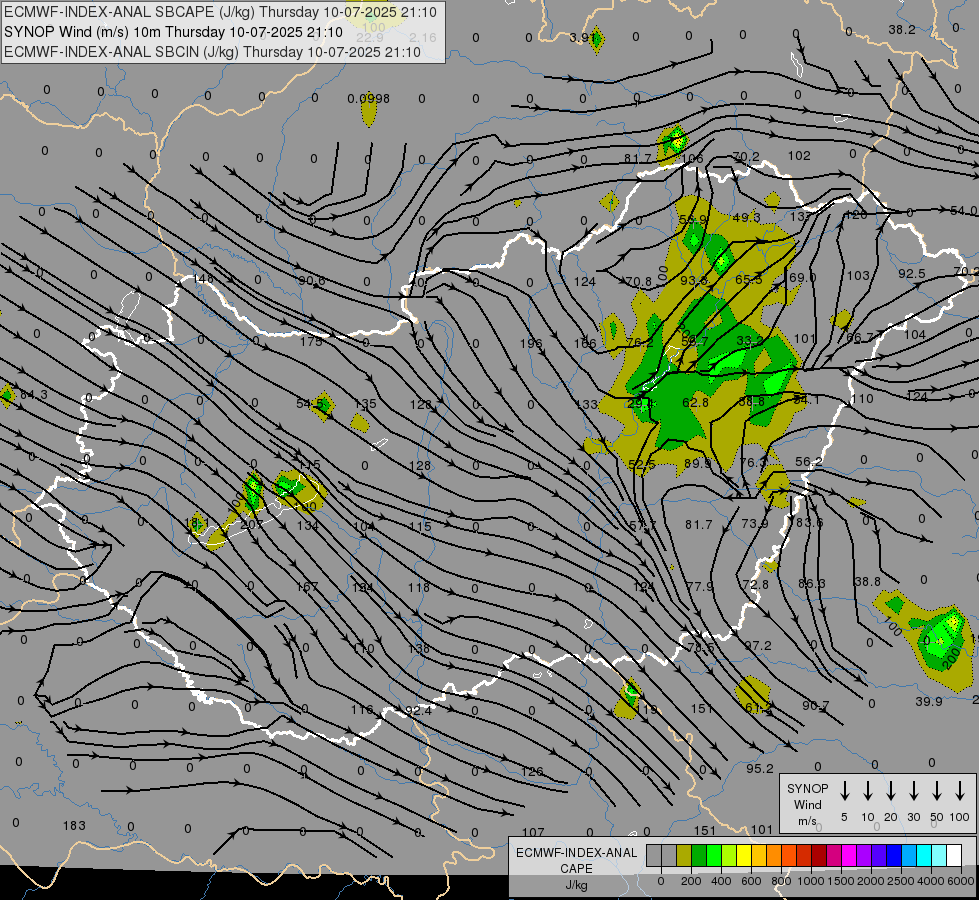This screenshot has width=979, height=900.
Task: Pick the dark green swatch in CAPE legend
Action: click(699, 855)
